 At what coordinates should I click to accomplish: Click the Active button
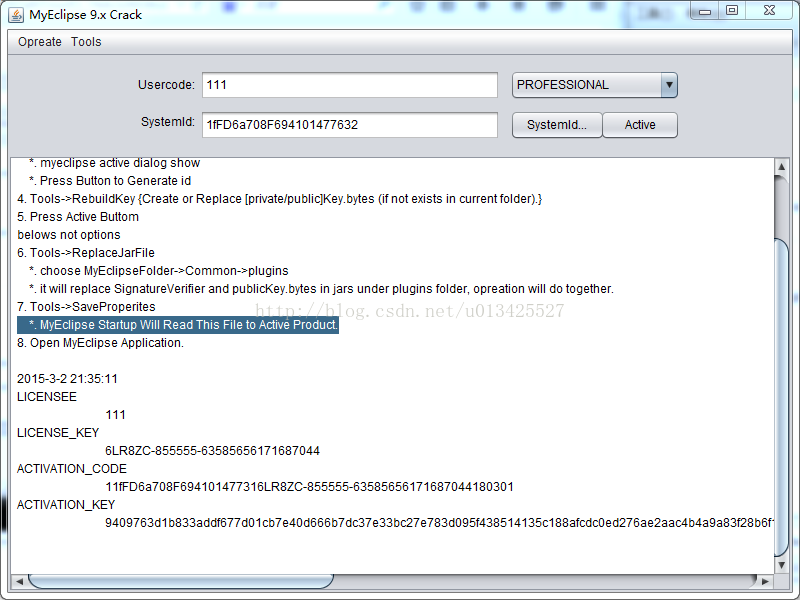(x=640, y=125)
